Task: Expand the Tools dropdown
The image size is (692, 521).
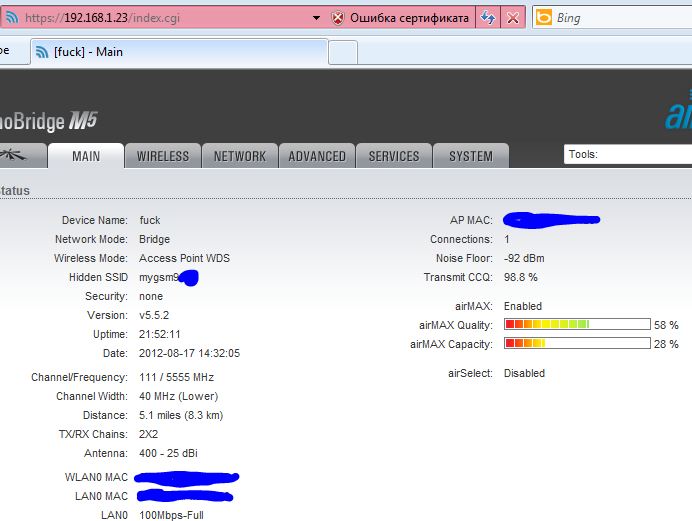Action: click(628, 154)
